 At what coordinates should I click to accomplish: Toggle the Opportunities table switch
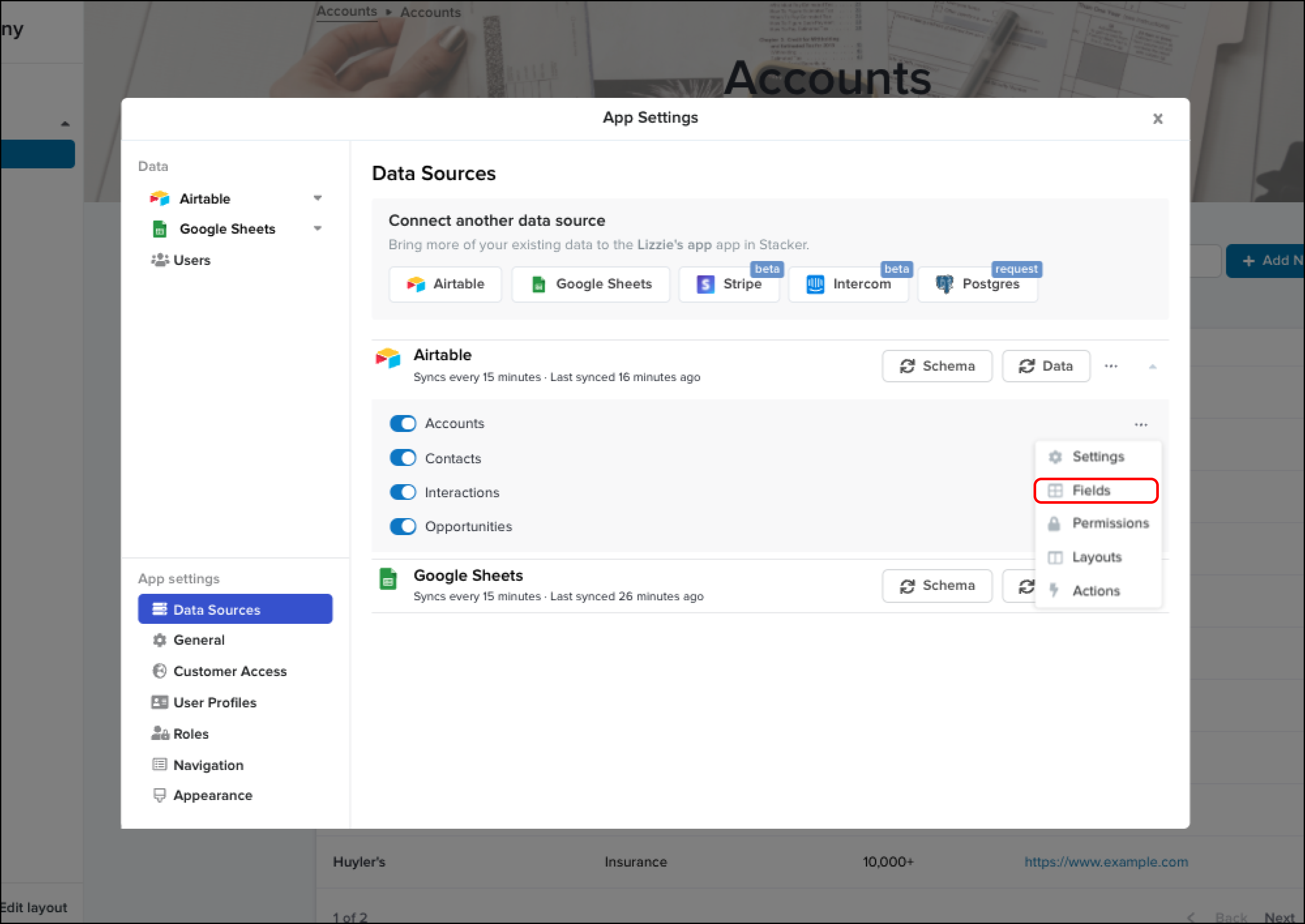(x=403, y=527)
